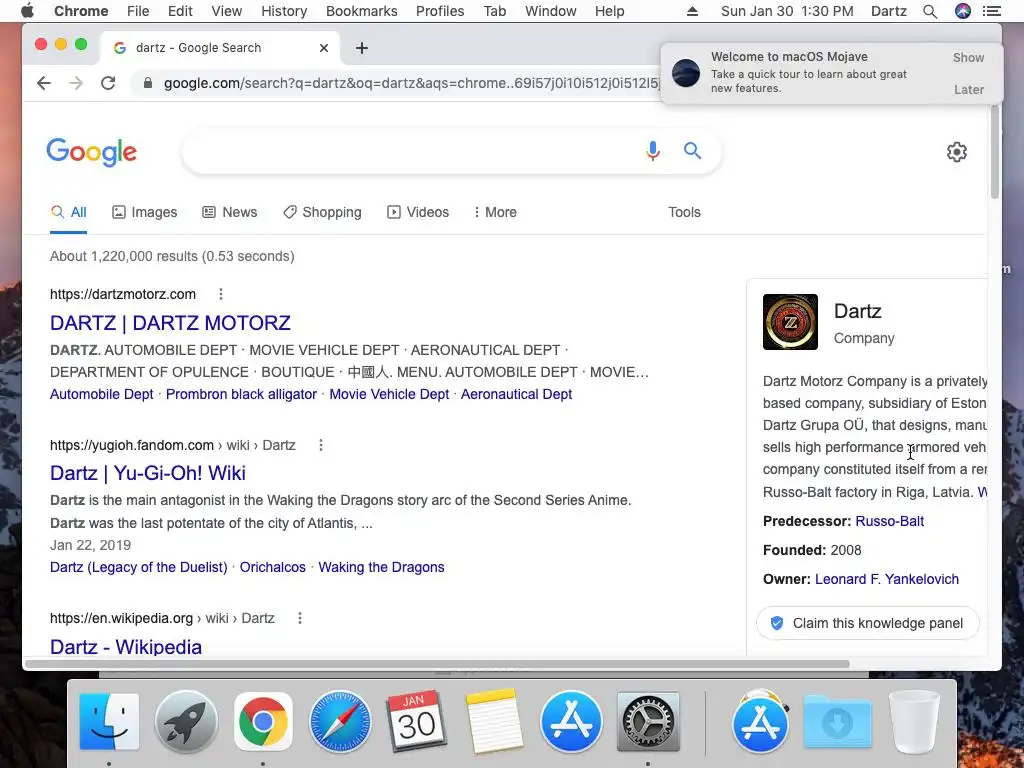The image size is (1024, 768).
Task: Click the Siri icon in menu bar
Action: coord(963,11)
